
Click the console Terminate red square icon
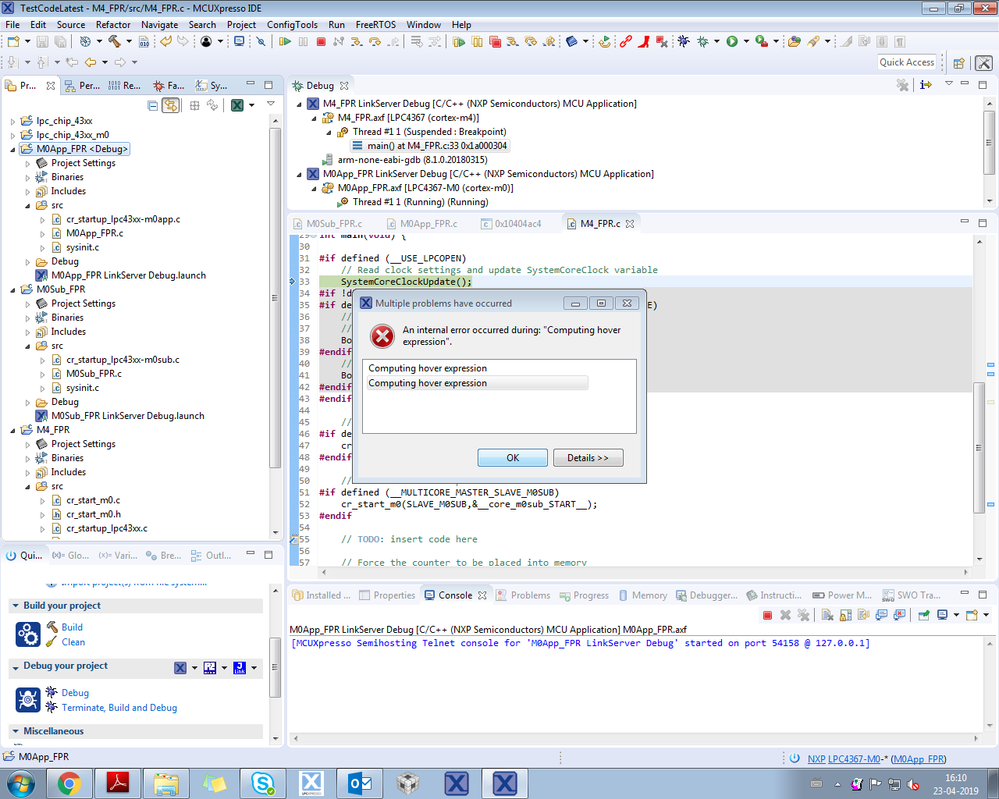(x=768, y=615)
